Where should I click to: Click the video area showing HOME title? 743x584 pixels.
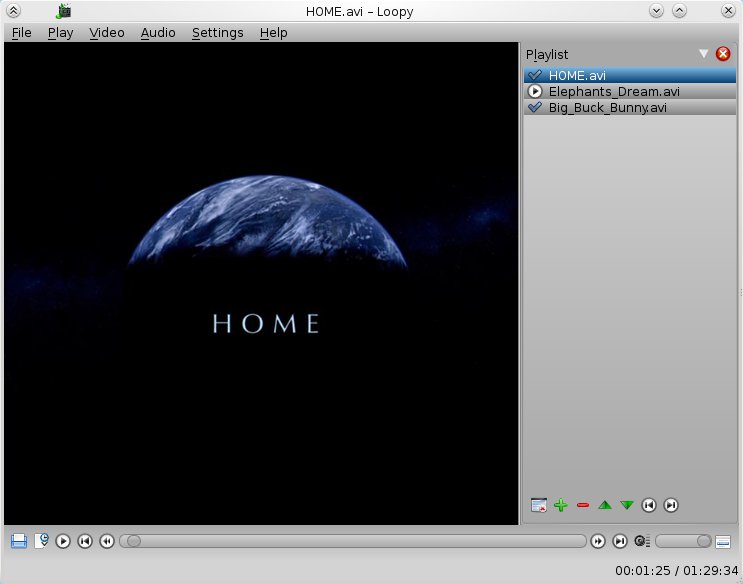click(x=261, y=283)
